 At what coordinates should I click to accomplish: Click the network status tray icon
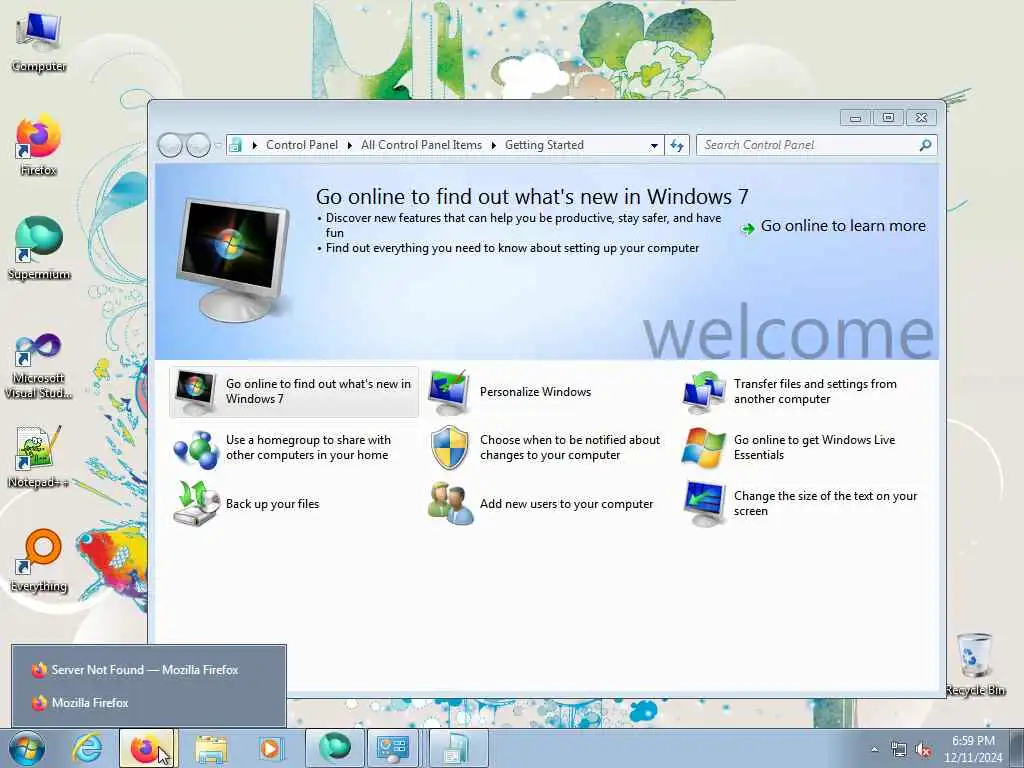click(899, 750)
